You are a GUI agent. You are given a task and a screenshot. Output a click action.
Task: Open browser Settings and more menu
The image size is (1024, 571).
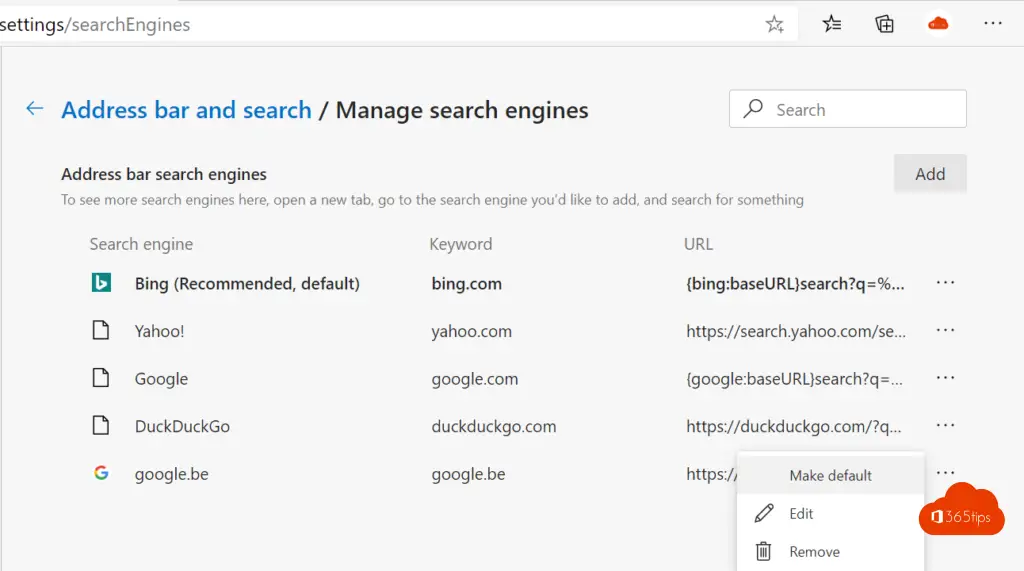(993, 24)
